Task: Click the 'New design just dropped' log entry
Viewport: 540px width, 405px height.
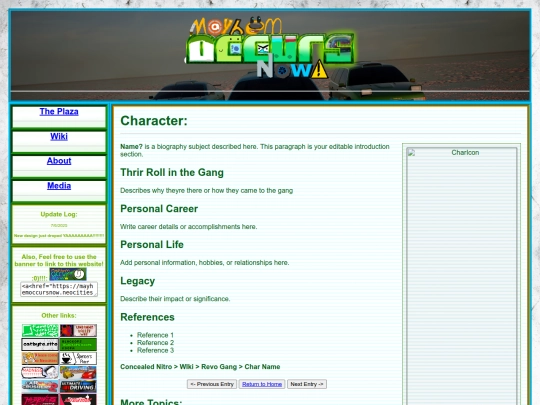Action: (x=59, y=236)
